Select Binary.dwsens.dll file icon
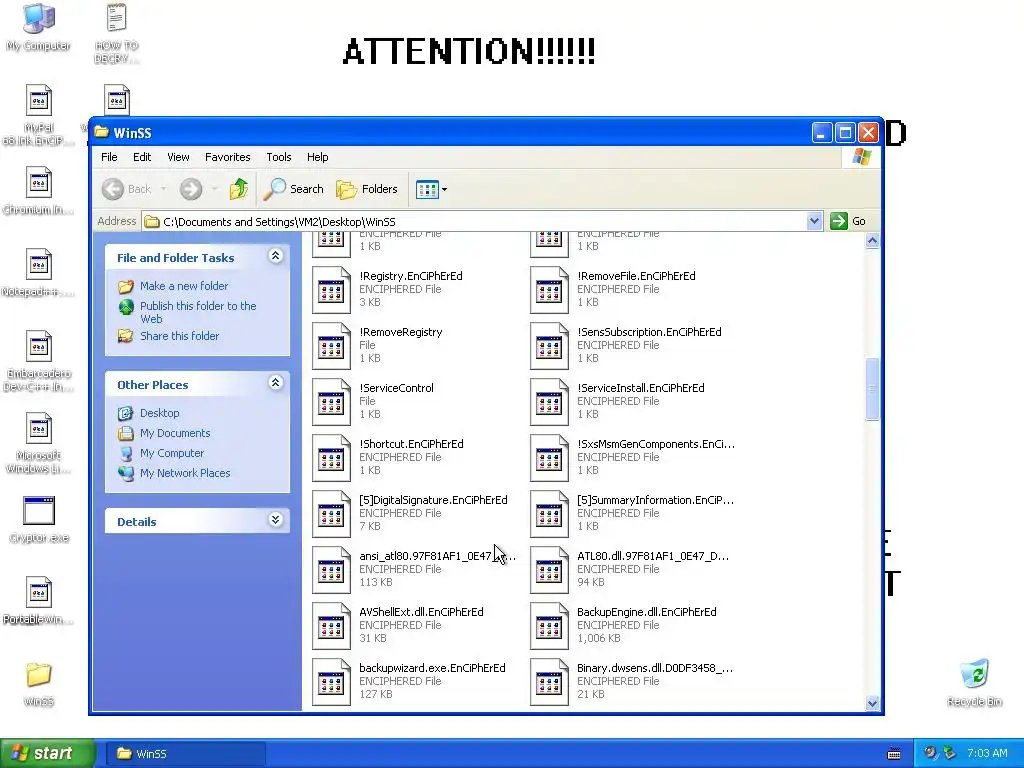This screenshot has height=768, width=1024. click(549, 682)
